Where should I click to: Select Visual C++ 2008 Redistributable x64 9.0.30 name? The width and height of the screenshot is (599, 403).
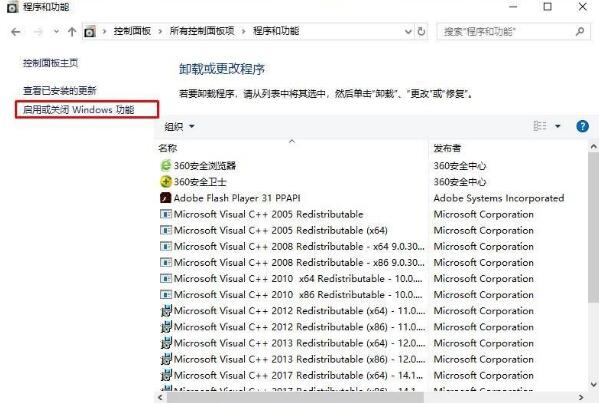pyautogui.click(x=299, y=246)
